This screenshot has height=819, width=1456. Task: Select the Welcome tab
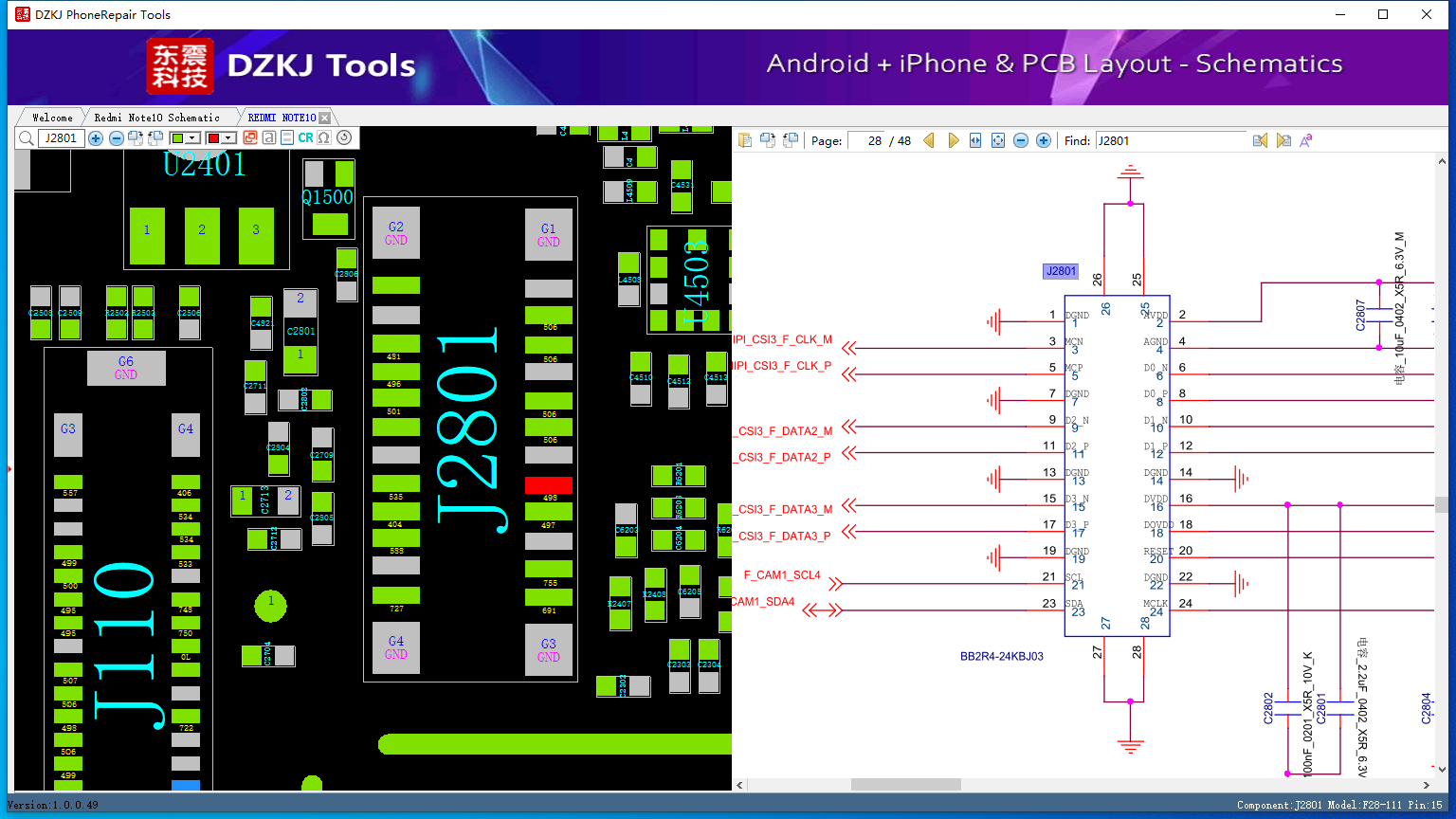pos(52,118)
